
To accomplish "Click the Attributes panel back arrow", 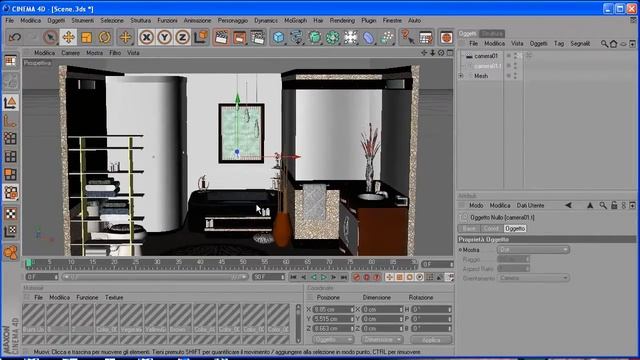I will 568,206.
